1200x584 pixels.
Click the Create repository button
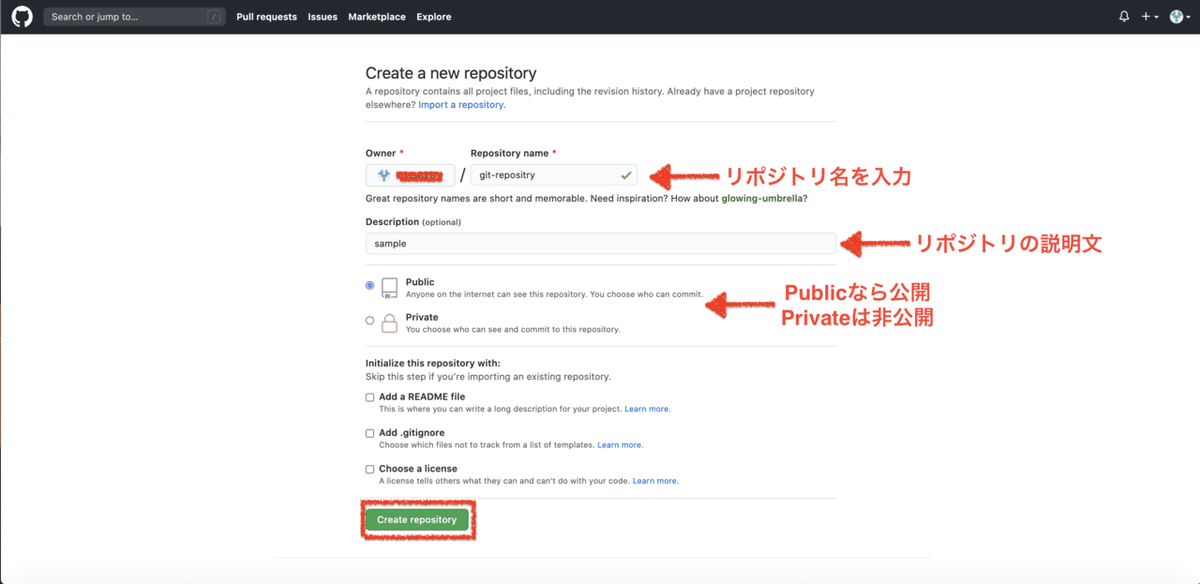tap(418, 519)
